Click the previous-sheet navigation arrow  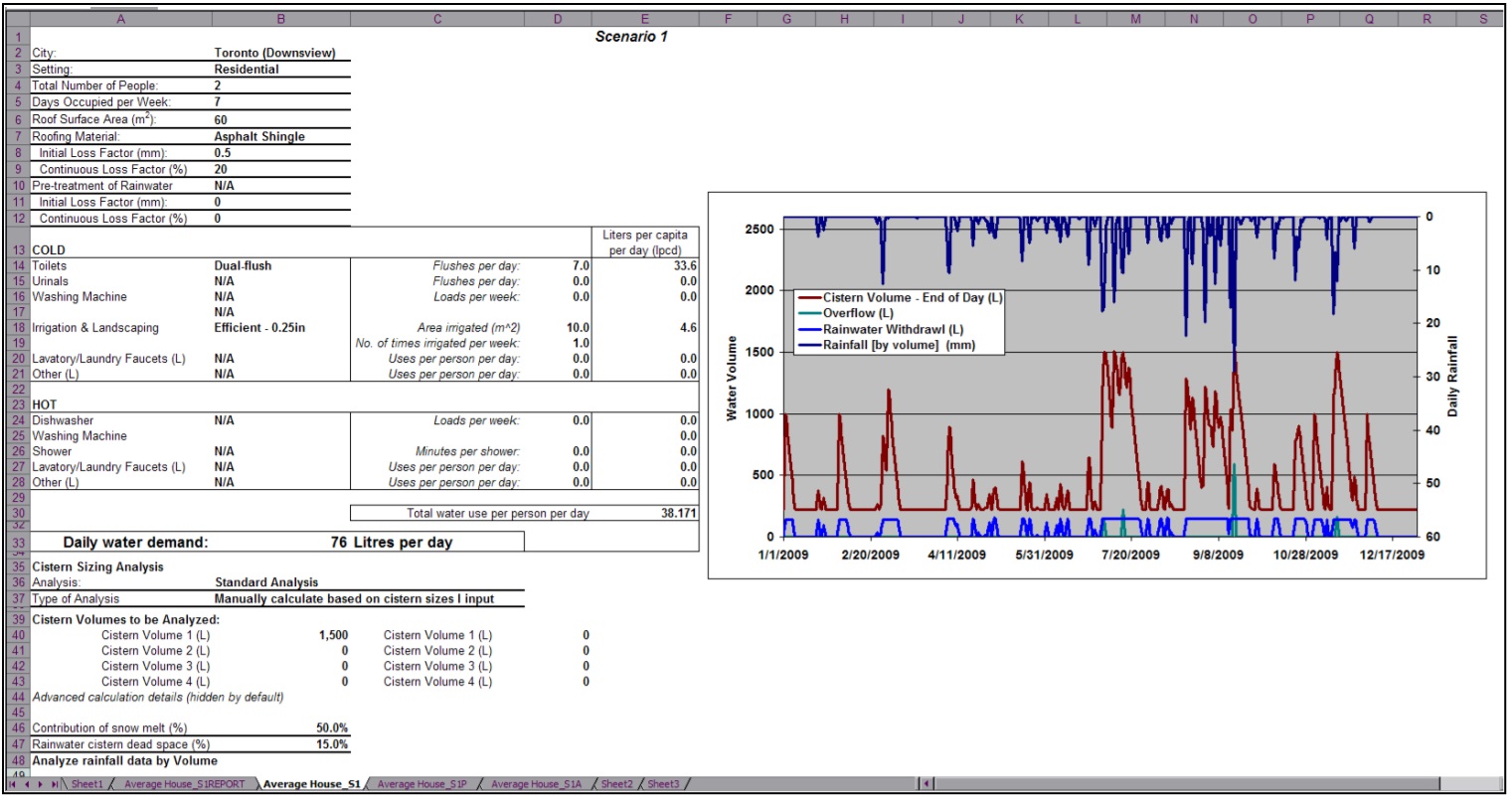coord(27,784)
